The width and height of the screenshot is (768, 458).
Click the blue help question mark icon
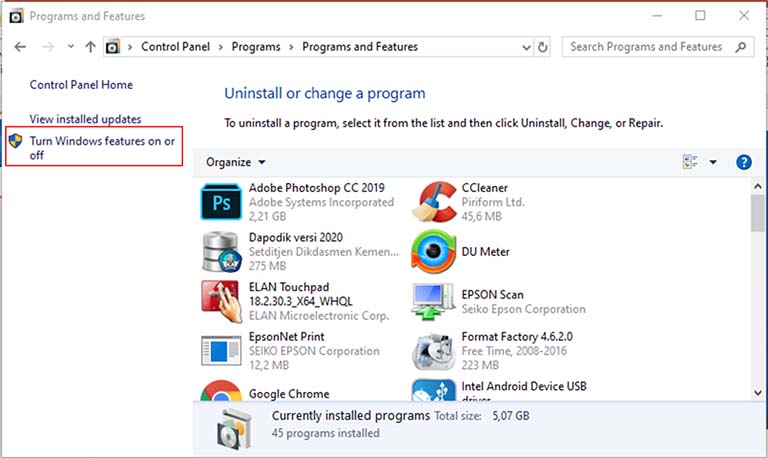pos(744,162)
